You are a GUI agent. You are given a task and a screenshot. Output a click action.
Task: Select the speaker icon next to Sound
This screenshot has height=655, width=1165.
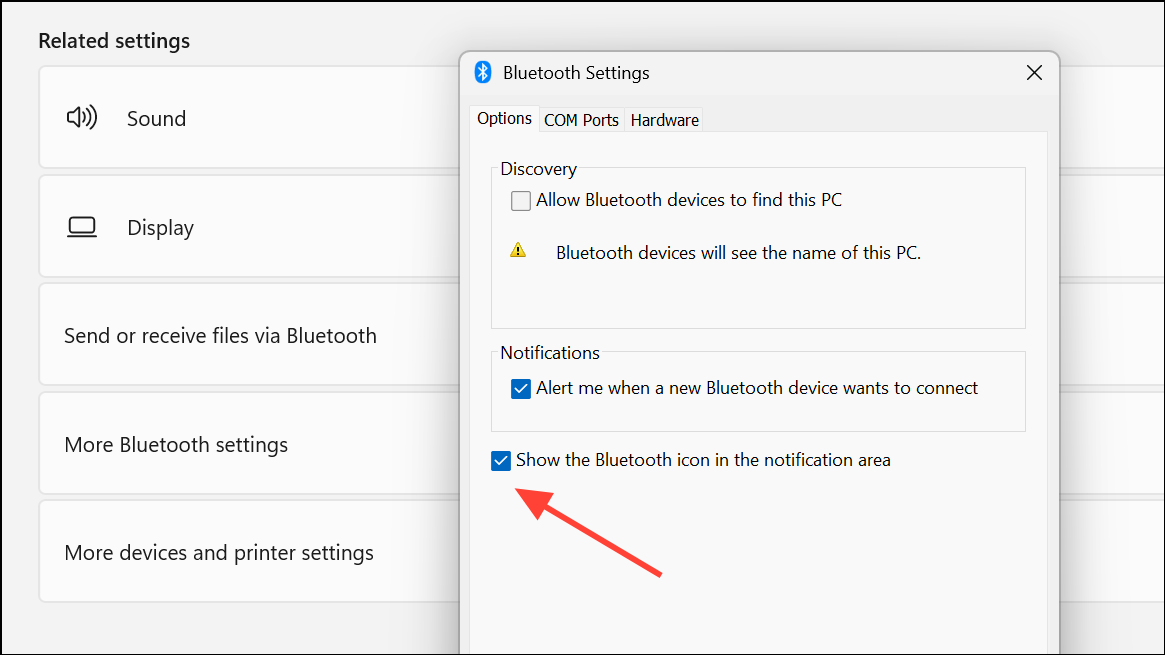[x=80, y=117]
